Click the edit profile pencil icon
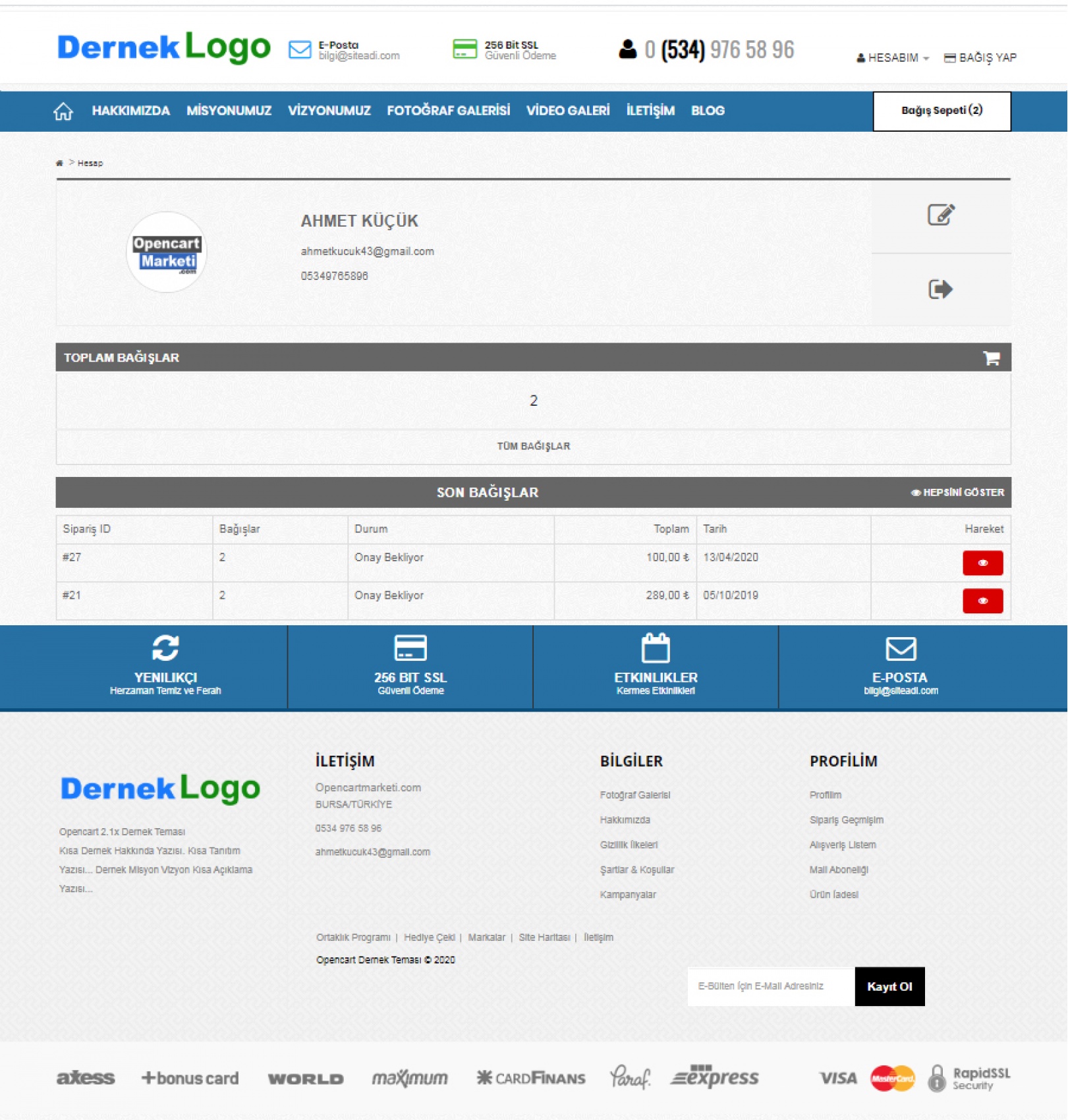 pyautogui.click(x=940, y=215)
